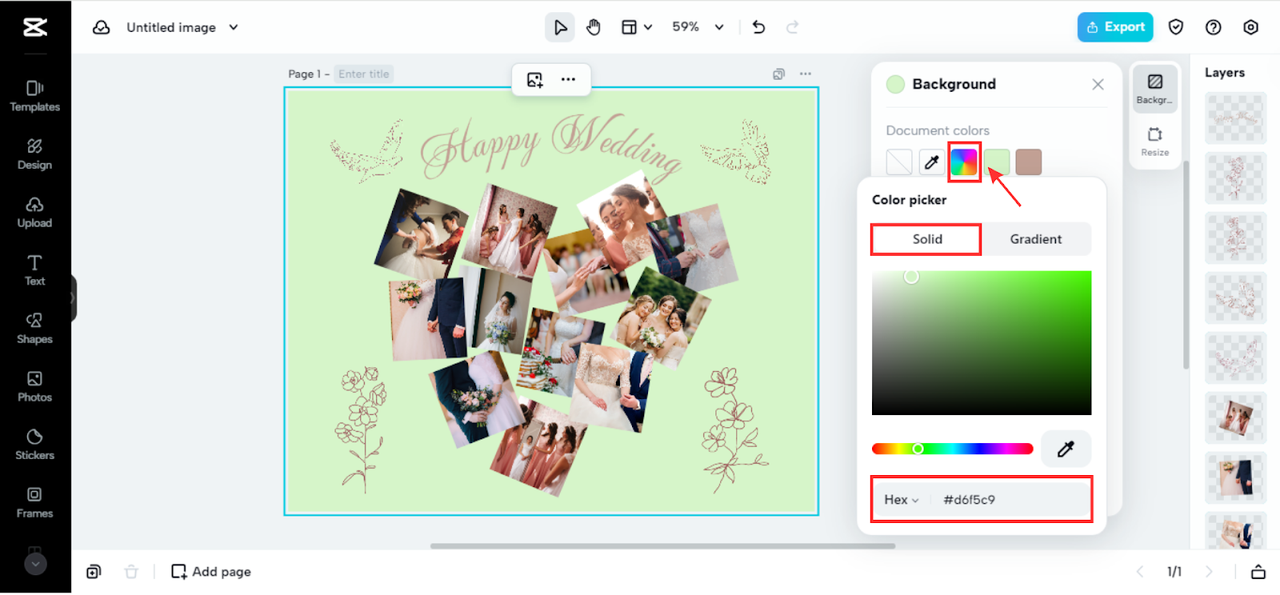Switch to the Solid color tab
Viewport: 1280px width, 595px height.
[x=927, y=239]
